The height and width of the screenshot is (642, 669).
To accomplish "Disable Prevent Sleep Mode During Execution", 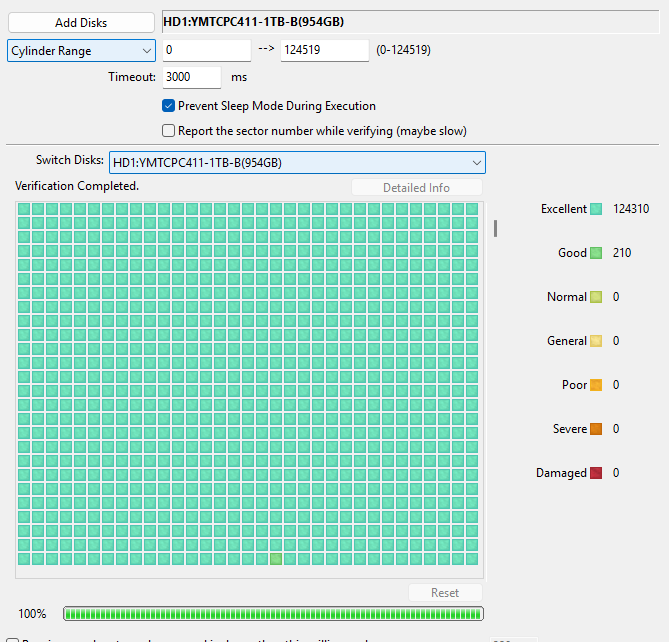I will tap(169, 106).
